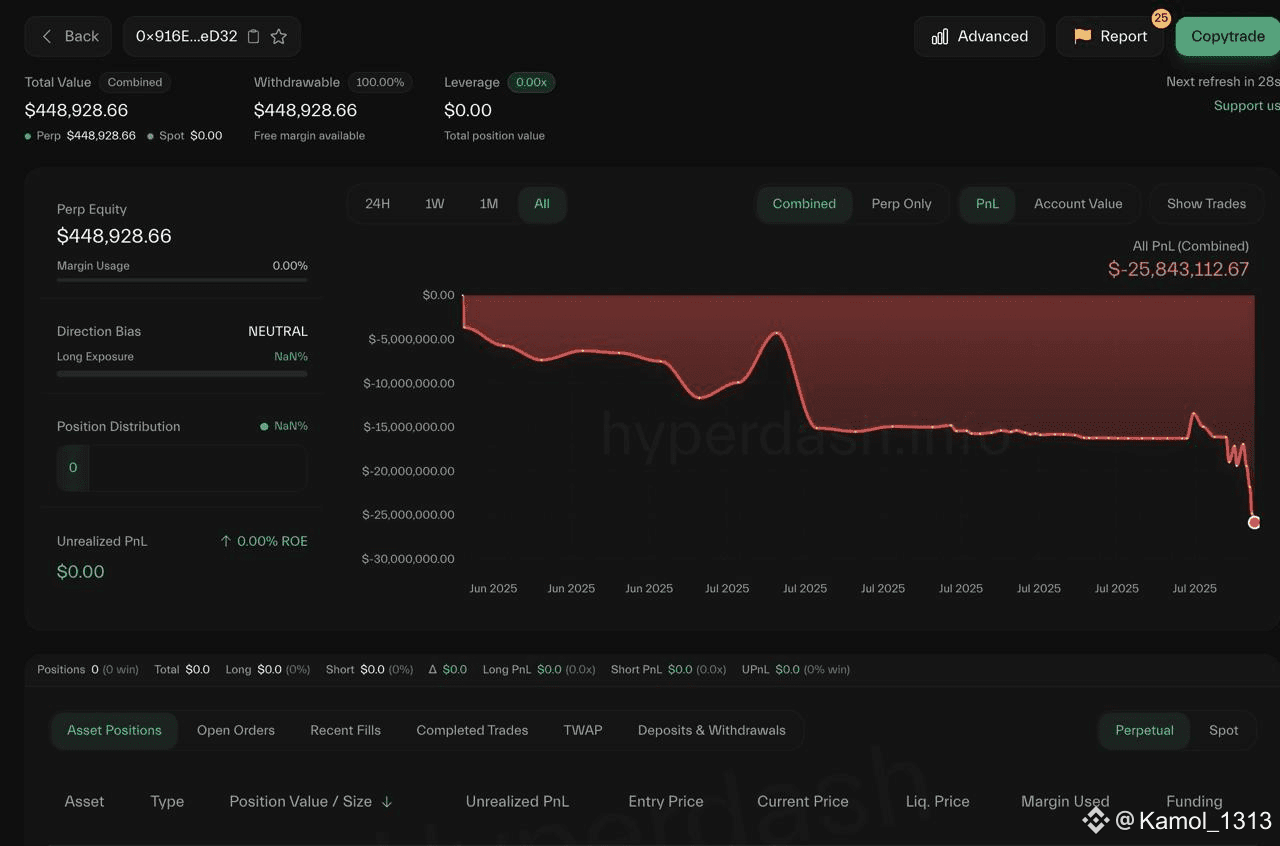This screenshot has width=1280, height=846.
Task: Toggle Show Trades on chart
Action: click(x=1206, y=204)
